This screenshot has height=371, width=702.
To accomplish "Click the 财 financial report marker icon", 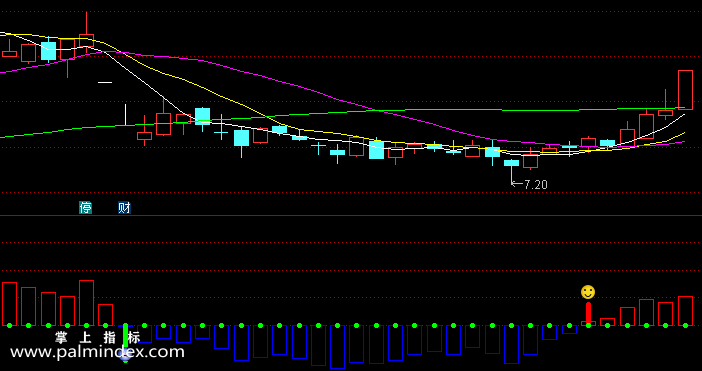I will (x=124, y=208).
